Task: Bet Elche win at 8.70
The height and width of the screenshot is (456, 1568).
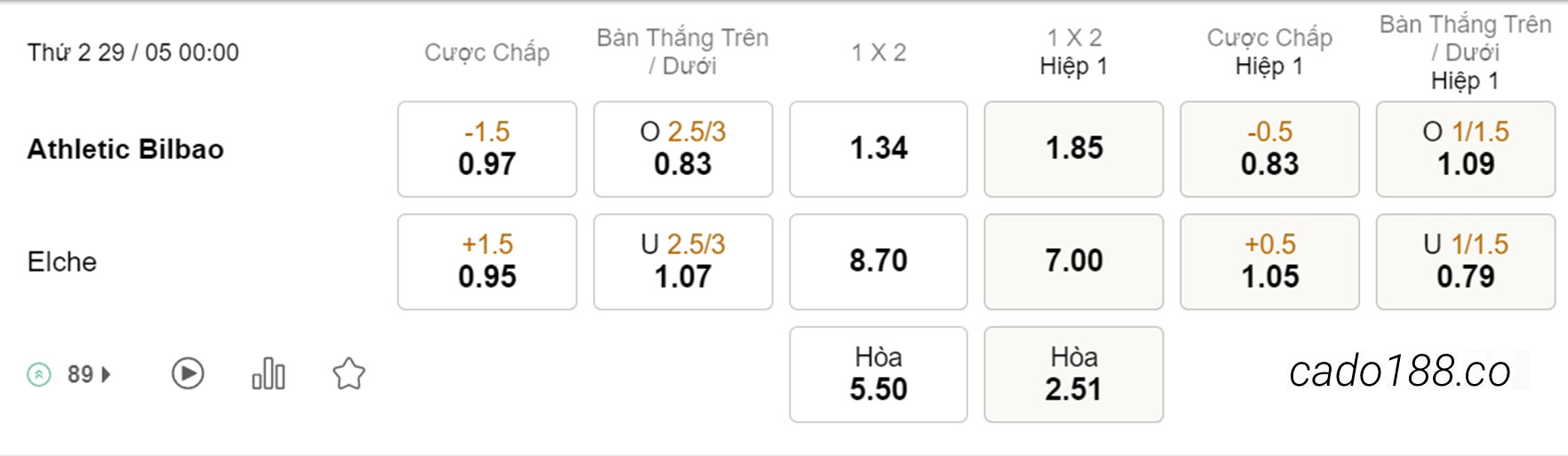Action: [x=878, y=261]
